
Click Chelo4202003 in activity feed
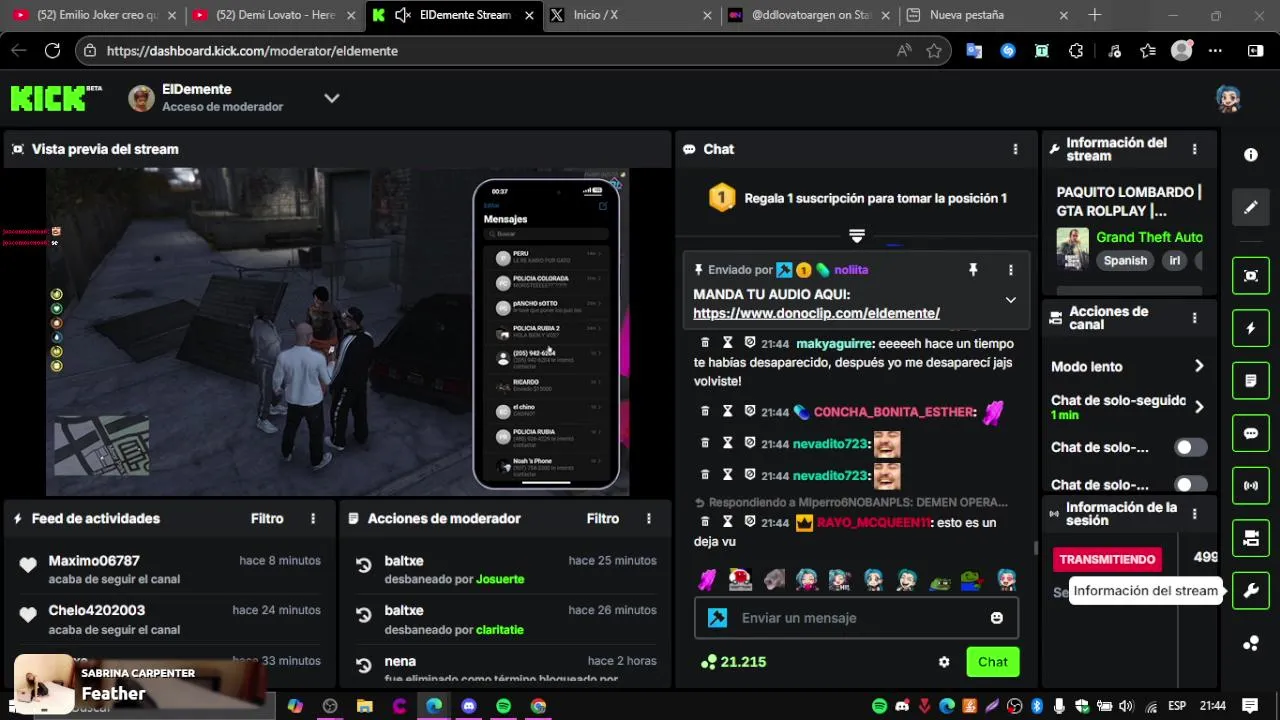(x=97, y=610)
